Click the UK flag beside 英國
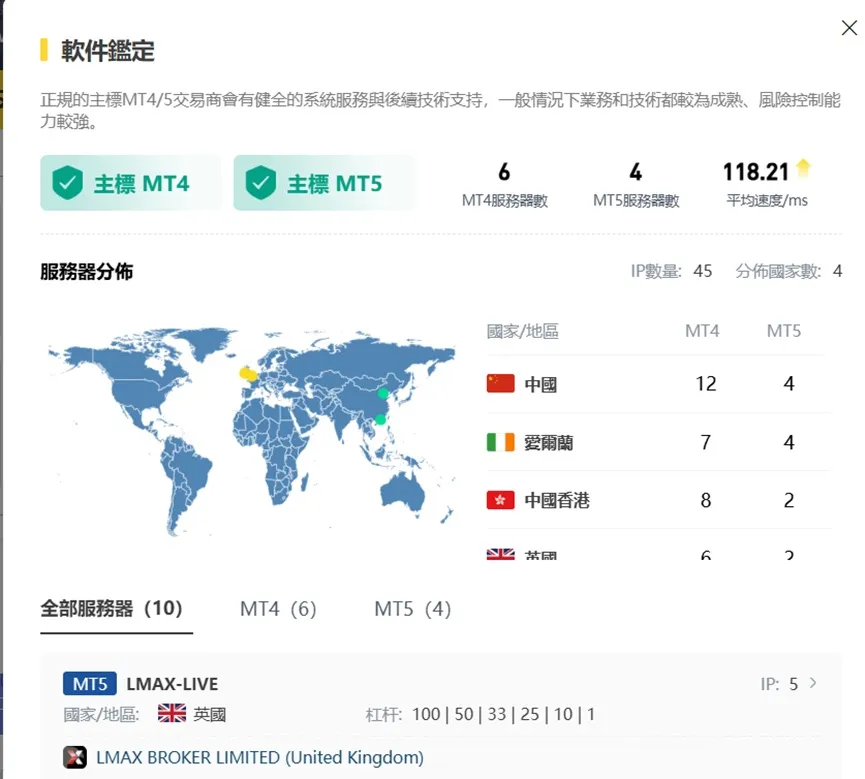The image size is (865, 779). (x=172, y=713)
